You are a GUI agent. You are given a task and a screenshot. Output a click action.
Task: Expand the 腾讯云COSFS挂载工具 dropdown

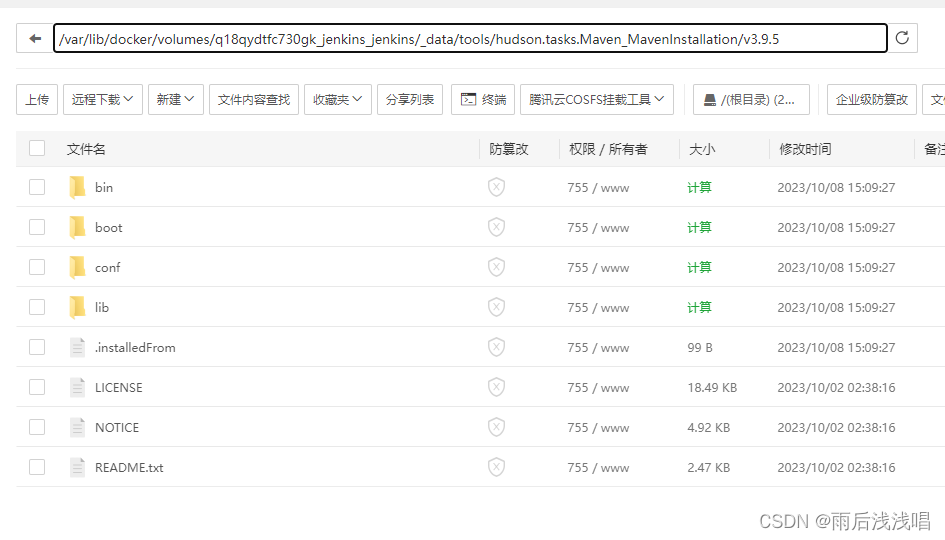pos(597,99)
